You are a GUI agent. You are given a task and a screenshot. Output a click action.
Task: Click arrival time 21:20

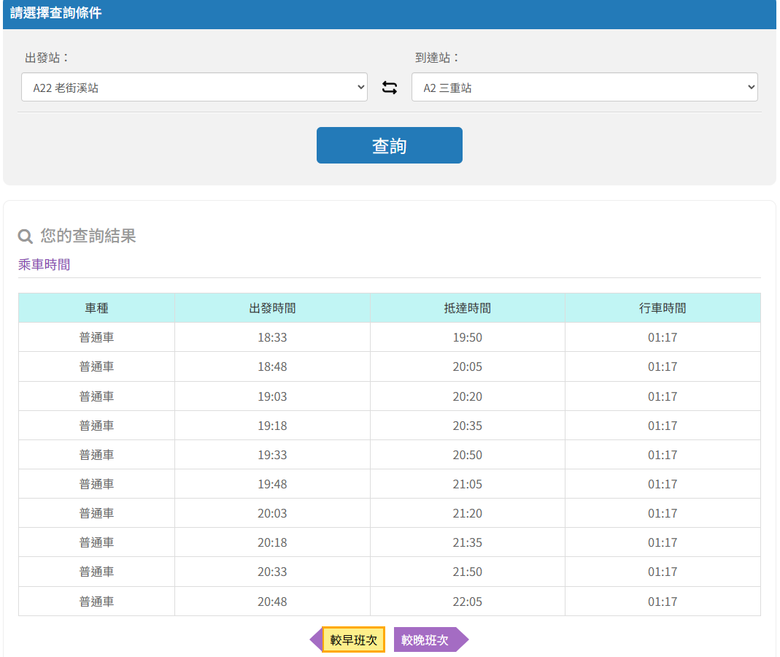(x=467, y=514)
